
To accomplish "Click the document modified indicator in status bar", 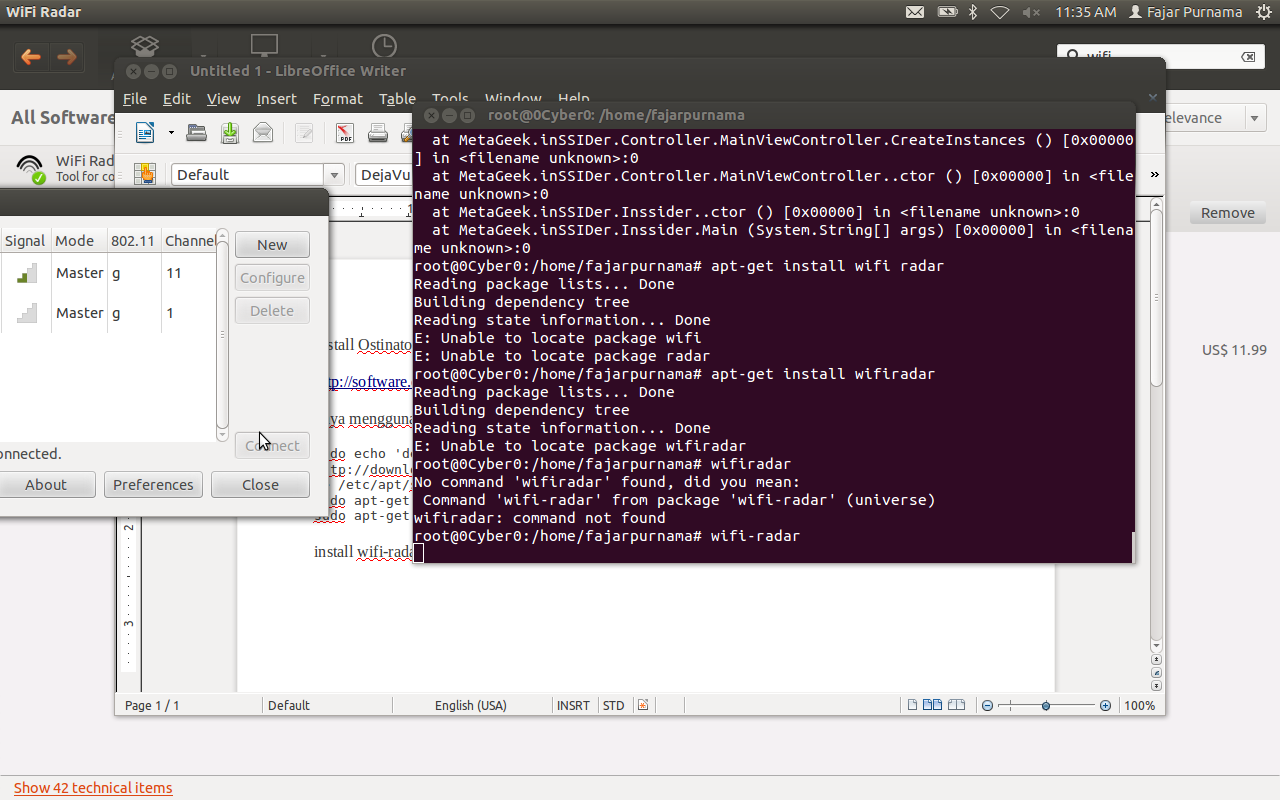I will coord(643,705).
